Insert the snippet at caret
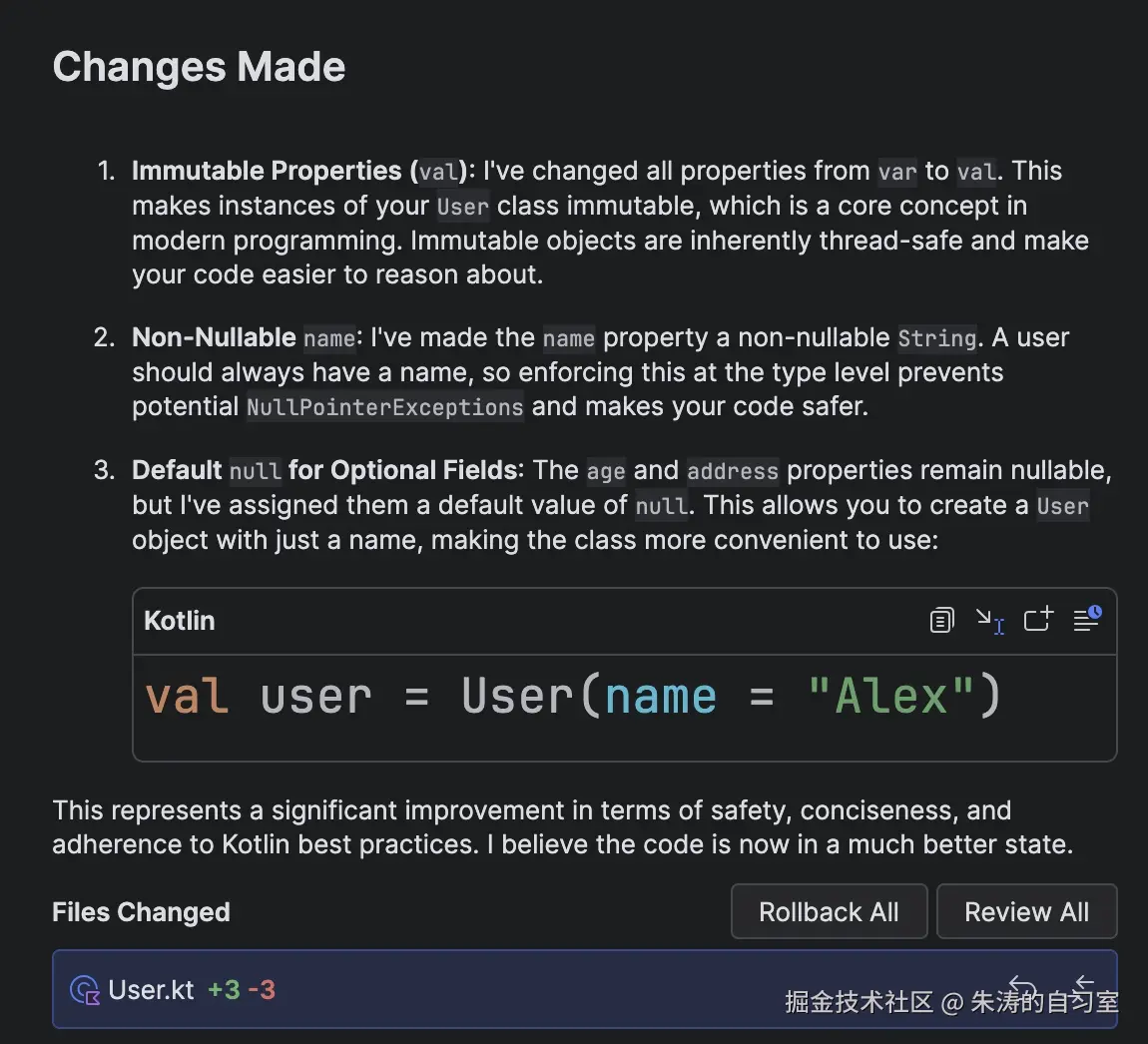The image size is (1148, 1044). click(x=989, y=621)
